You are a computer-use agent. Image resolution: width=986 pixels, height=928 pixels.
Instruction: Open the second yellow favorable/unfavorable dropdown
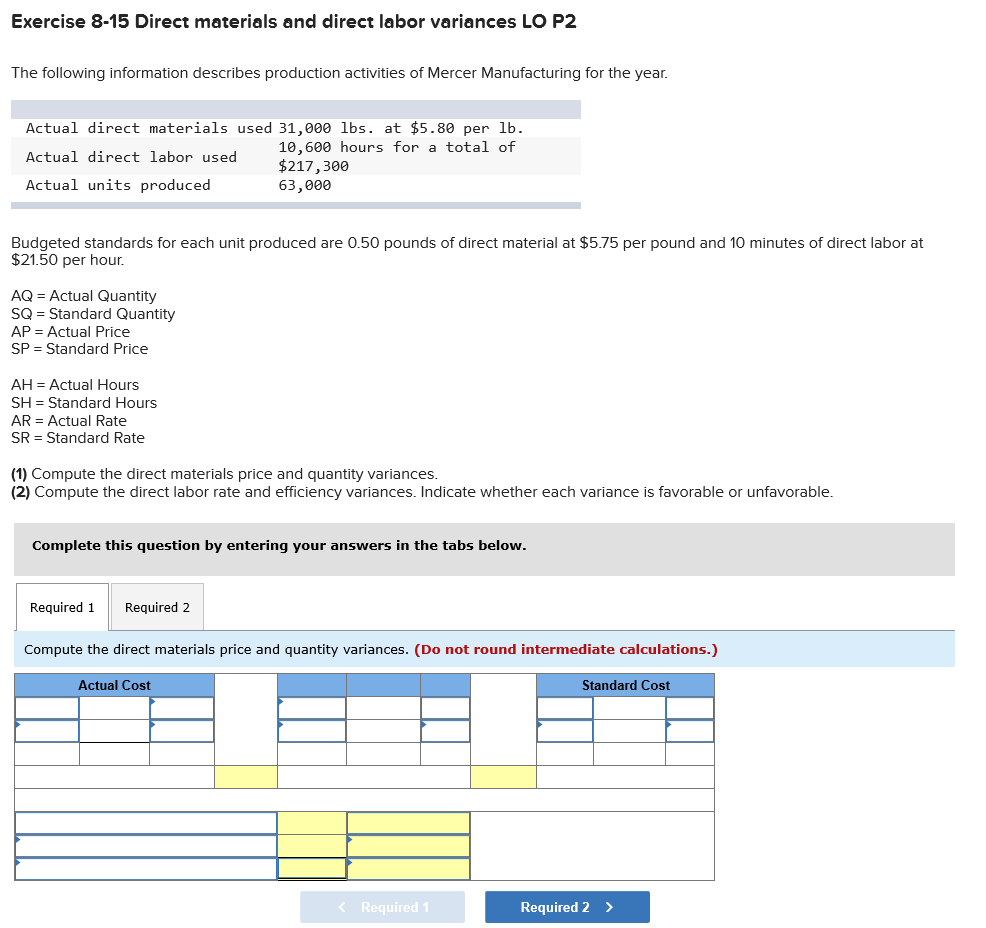409,846
